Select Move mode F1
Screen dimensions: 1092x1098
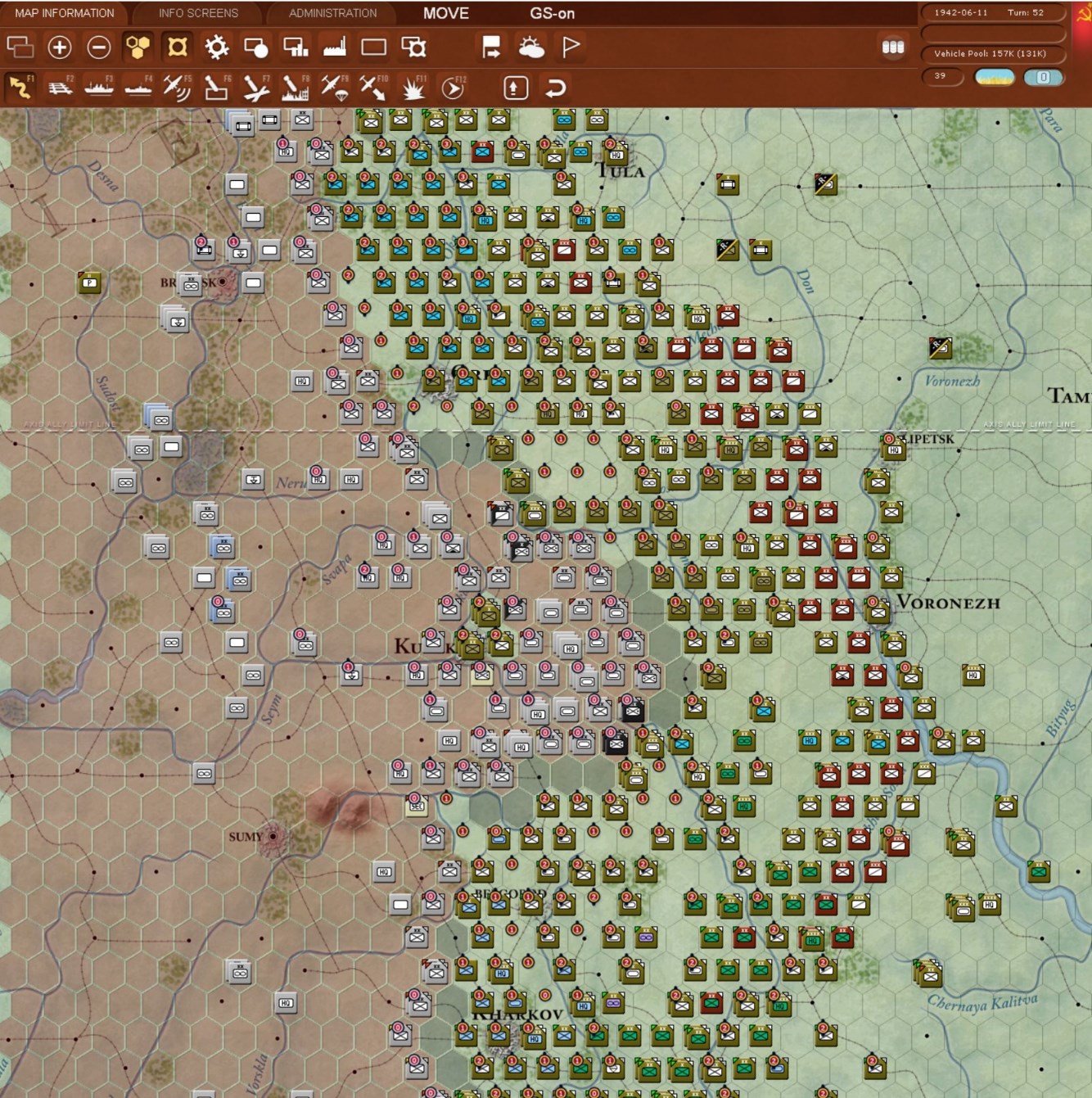click(20, 88)
